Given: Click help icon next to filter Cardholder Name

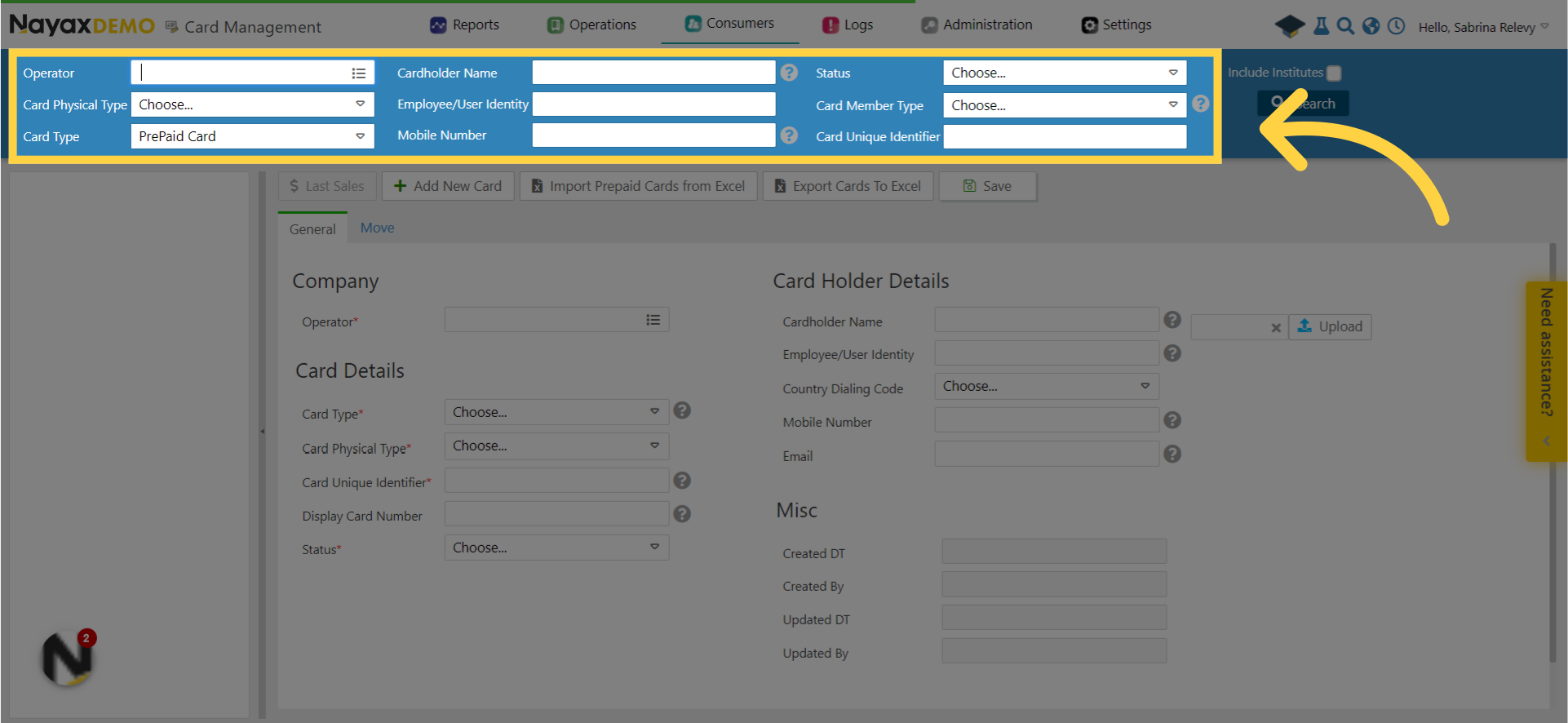Looking at the screenshot, I should coord(789,73).
